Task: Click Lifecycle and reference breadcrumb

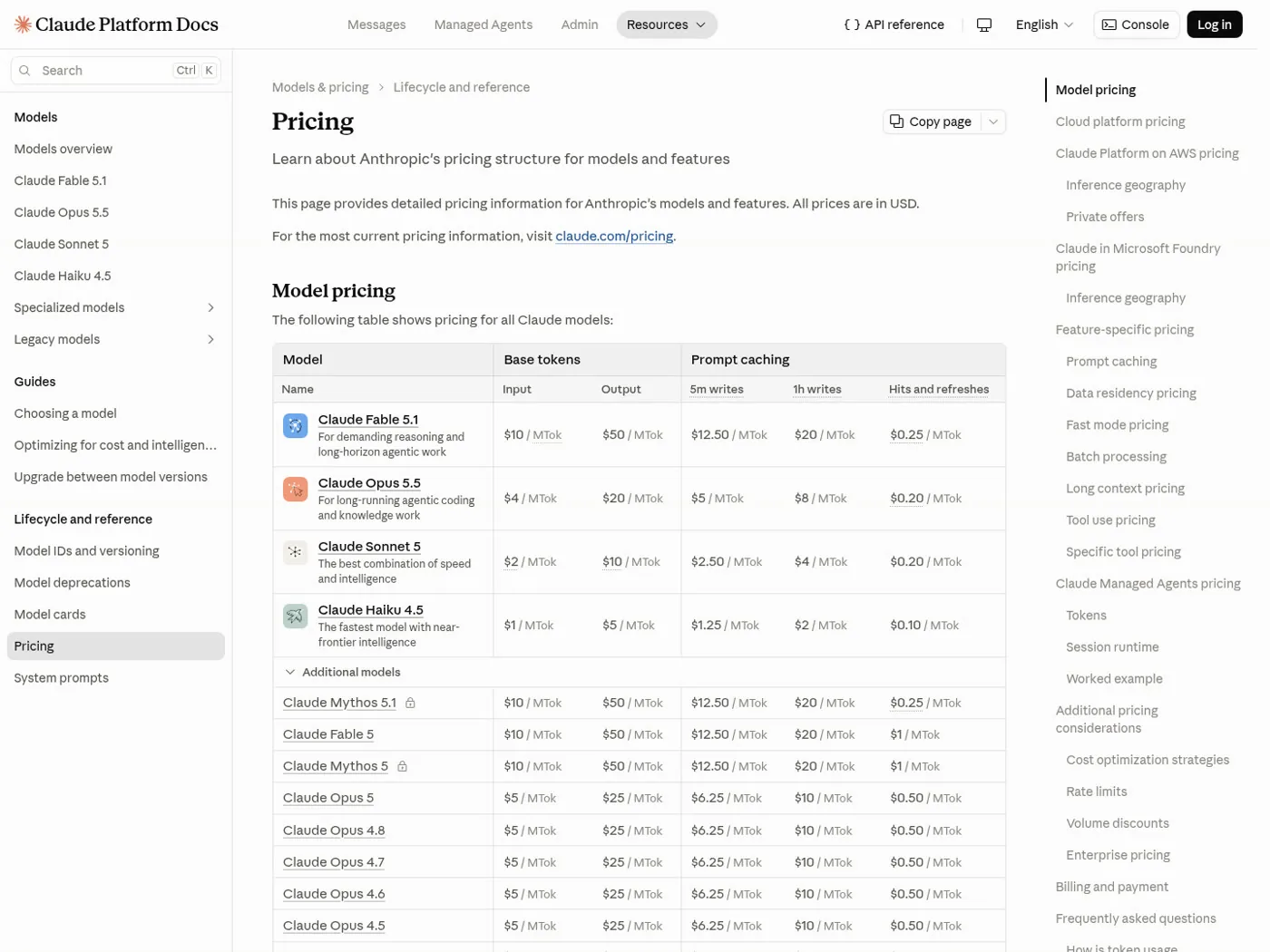Action: coord(462,87)
